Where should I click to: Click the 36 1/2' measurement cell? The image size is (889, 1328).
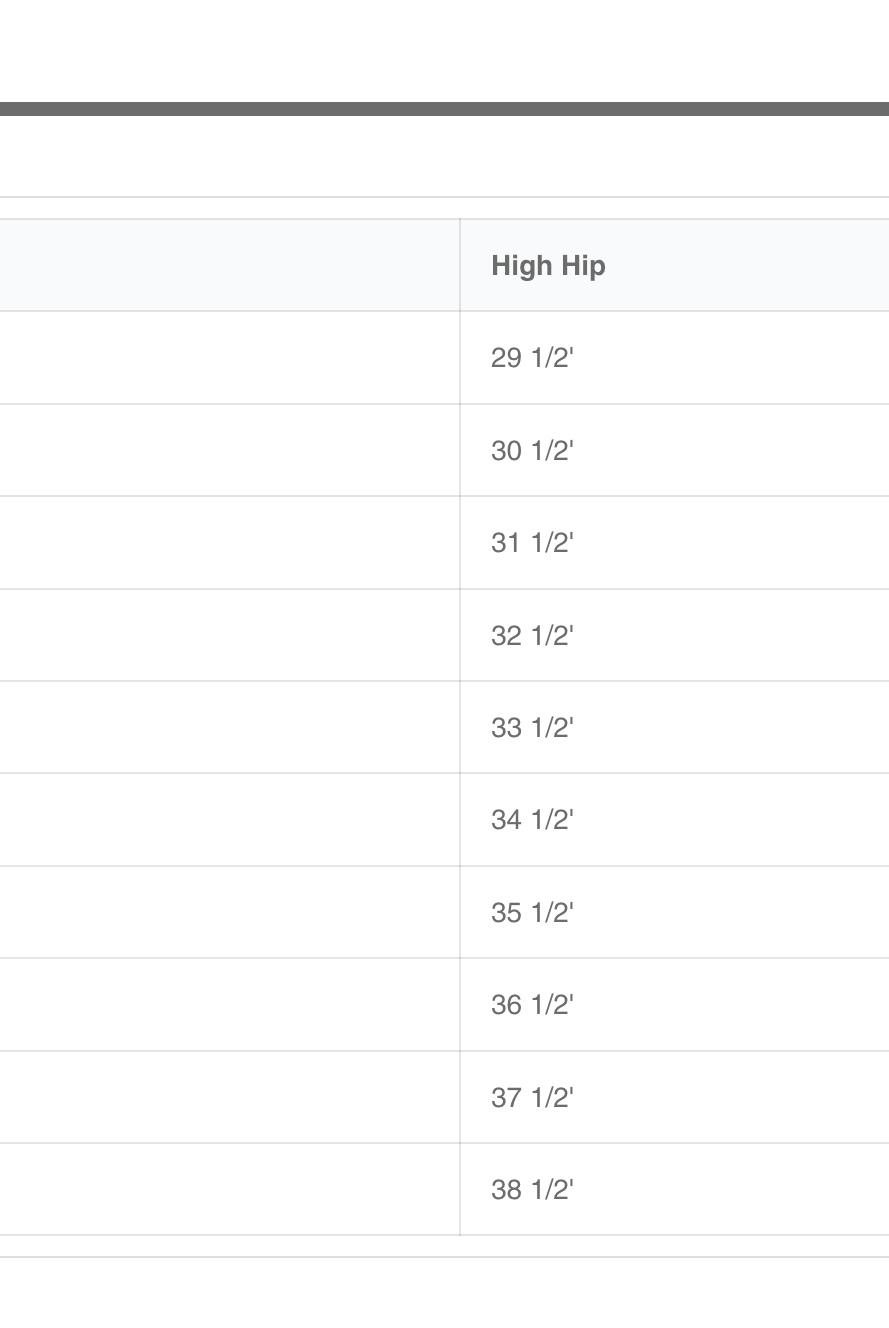tap(532, 1005)
